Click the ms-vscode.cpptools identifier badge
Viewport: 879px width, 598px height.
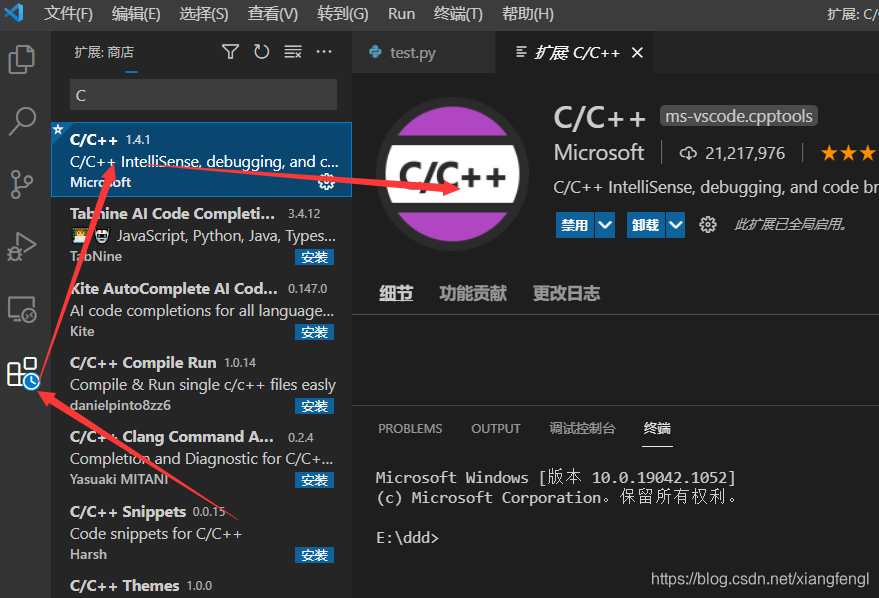[x=739, y=116]
